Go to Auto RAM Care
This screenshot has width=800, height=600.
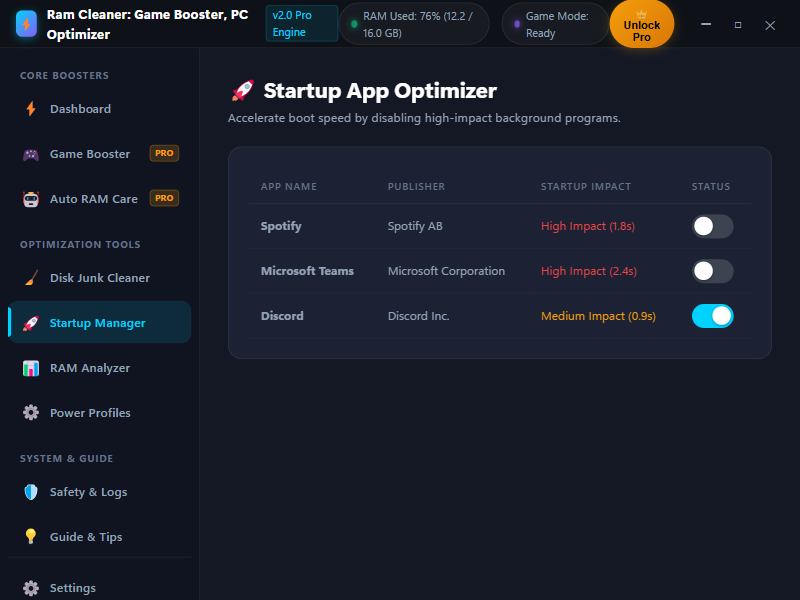tap(99, 199)
